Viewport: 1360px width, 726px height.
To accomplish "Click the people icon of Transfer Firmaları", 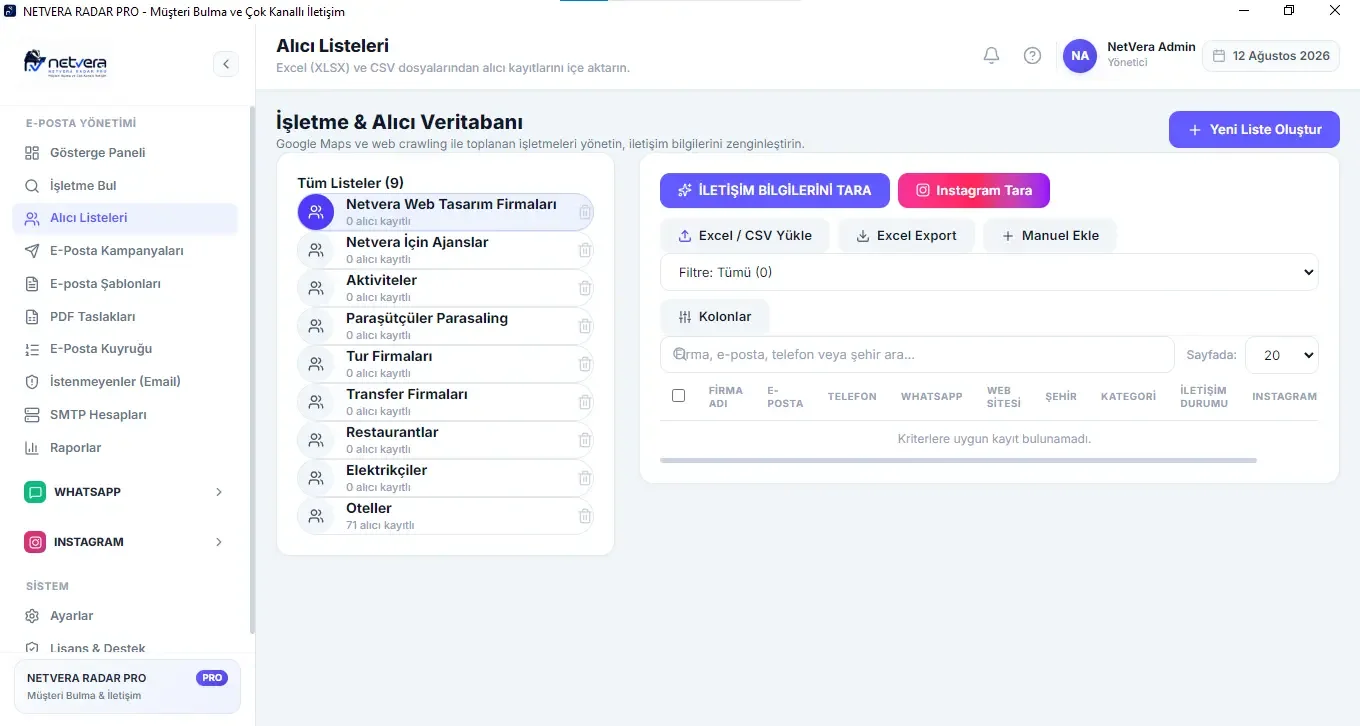I will pyautogui.click(x=316, y=402).
